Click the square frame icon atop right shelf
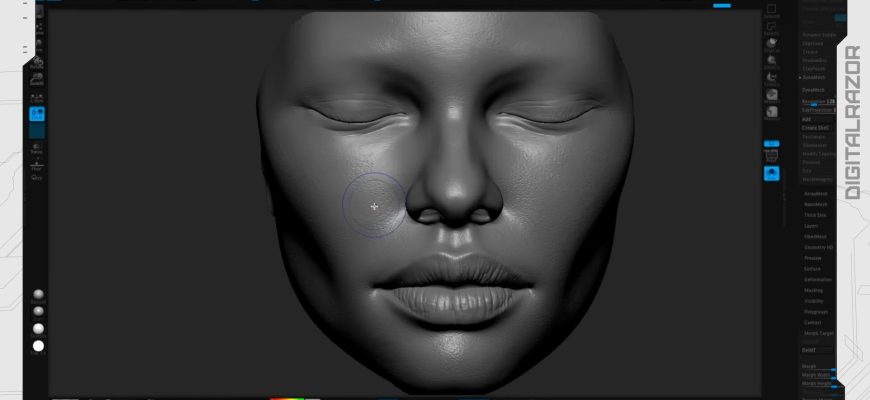Screen dimensions: 870x400 coord(772,9)
